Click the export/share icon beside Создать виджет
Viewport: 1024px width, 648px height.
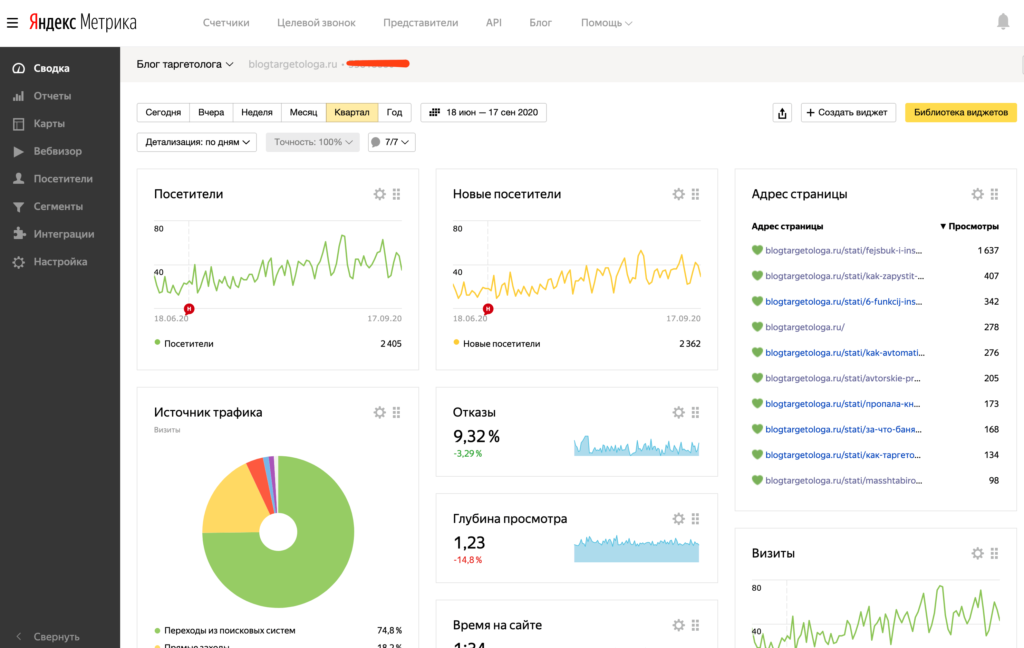coord(782,113)
